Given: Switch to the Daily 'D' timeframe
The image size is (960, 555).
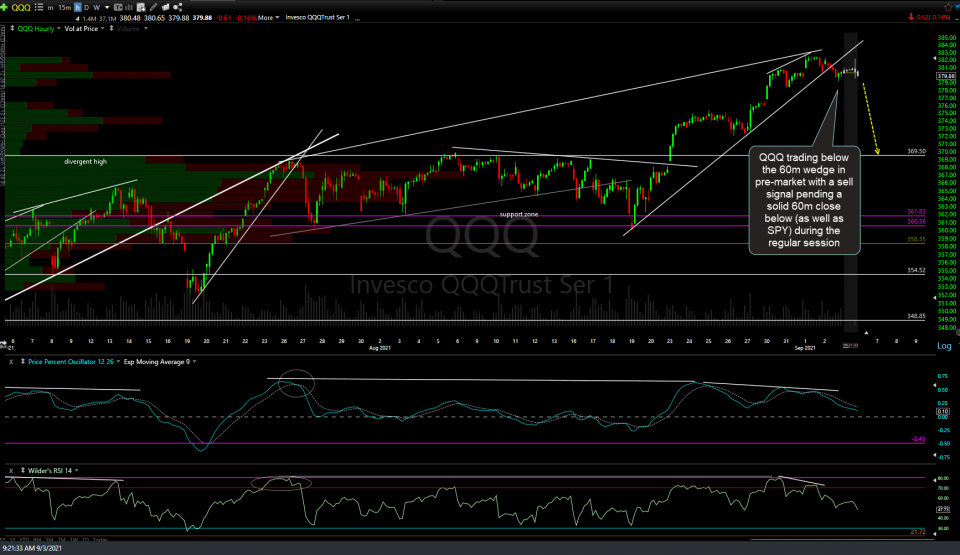Looking at the screenshot, I should click(86, 8).
